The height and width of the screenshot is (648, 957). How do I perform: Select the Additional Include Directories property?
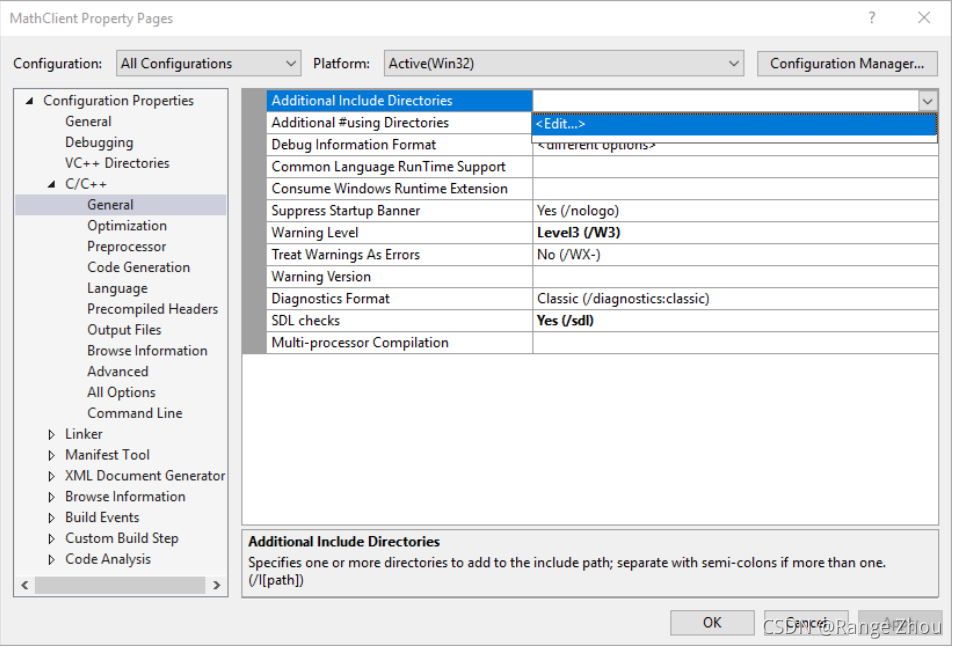(400, 101)
